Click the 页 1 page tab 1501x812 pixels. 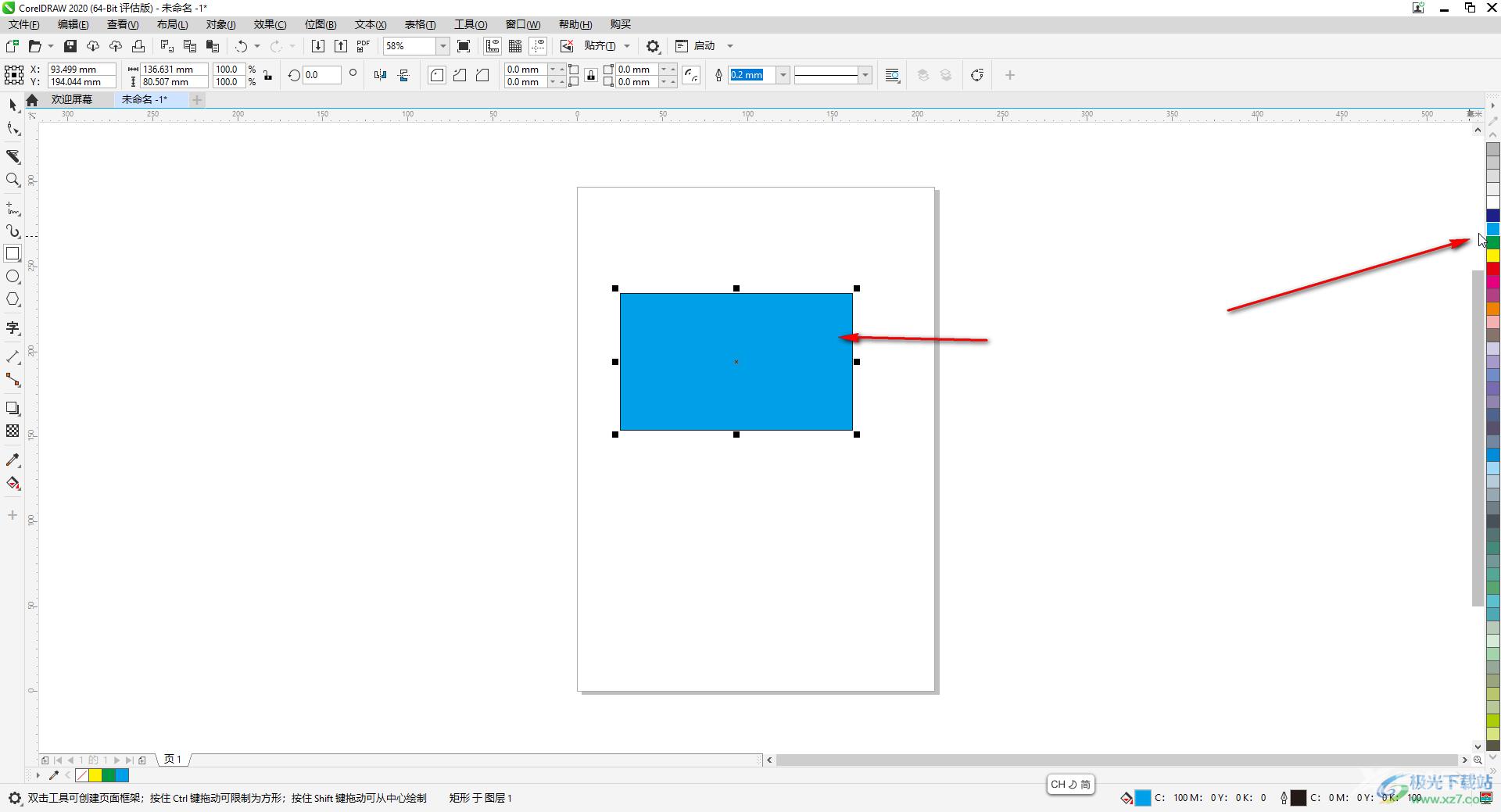tap(172, 759)
